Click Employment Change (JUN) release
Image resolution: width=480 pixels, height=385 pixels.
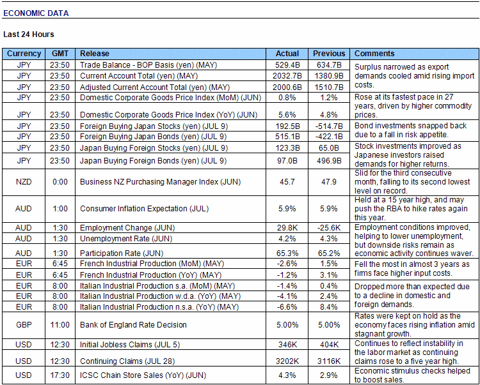click(x=127, y=228)
